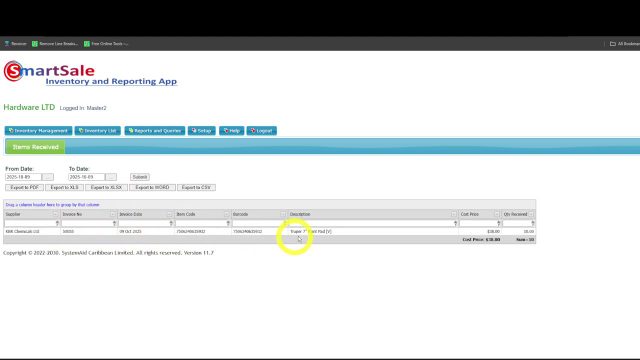The width and height of the screenshot is (640, 360).
Task: Open the Inventory List menu
Action: click(x=98, y=131)
